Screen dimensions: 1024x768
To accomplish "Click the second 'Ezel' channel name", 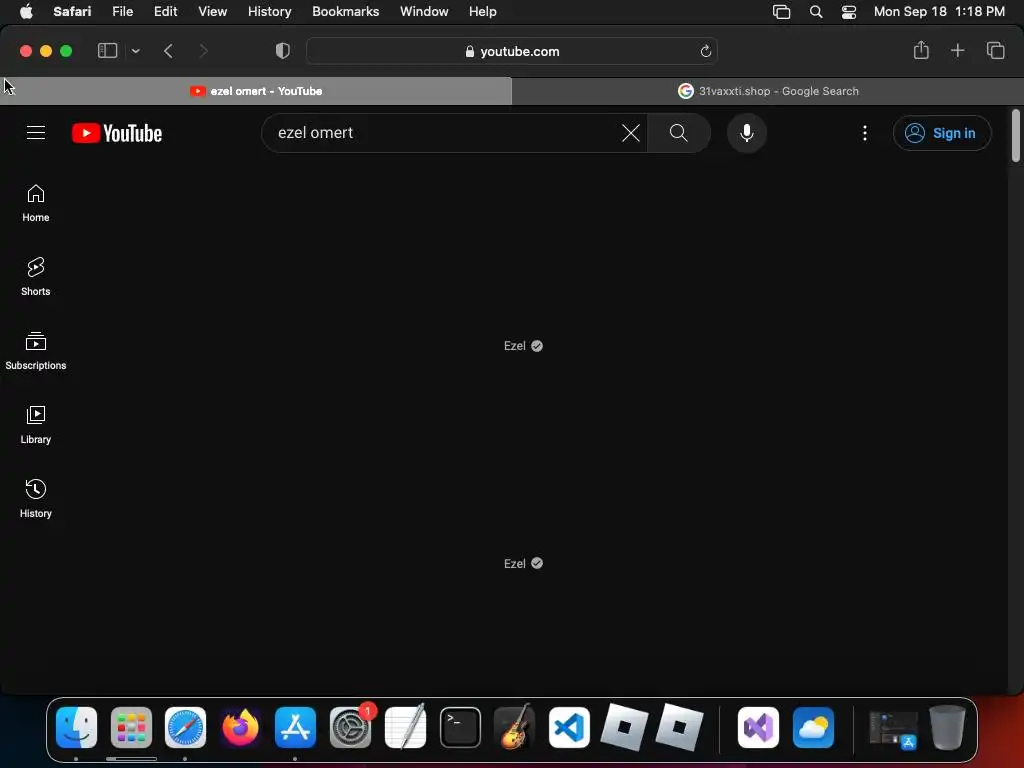I will point(515,564).
